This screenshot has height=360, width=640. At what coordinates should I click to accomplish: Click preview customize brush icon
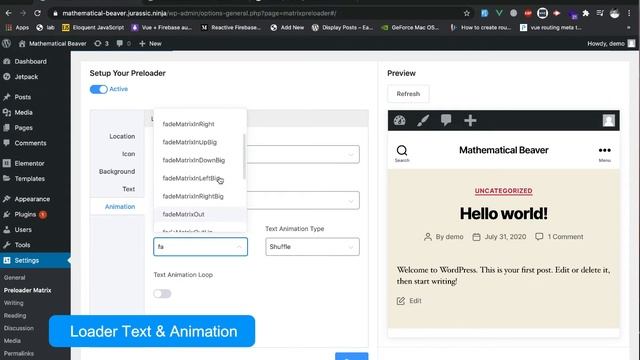pyautogui.click(x=423, y=120)
